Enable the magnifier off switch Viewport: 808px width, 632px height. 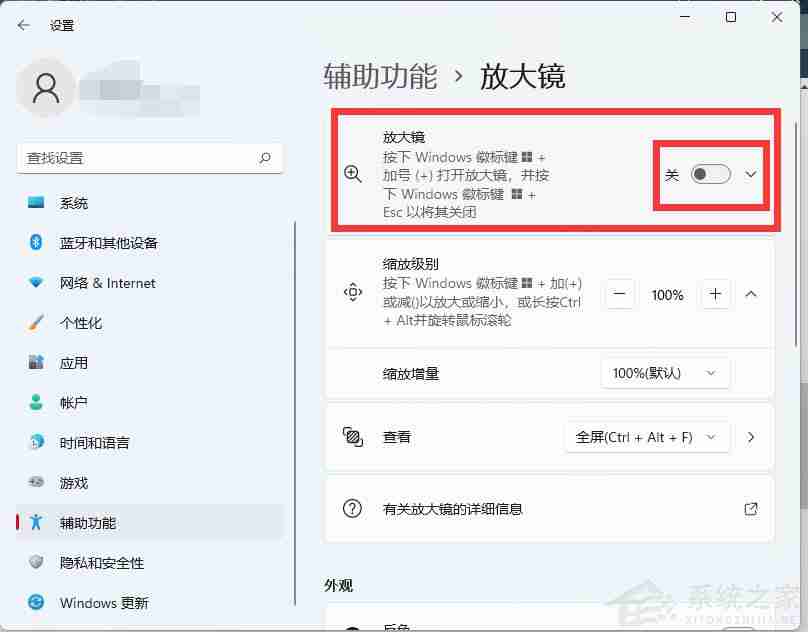coord(711,174)
